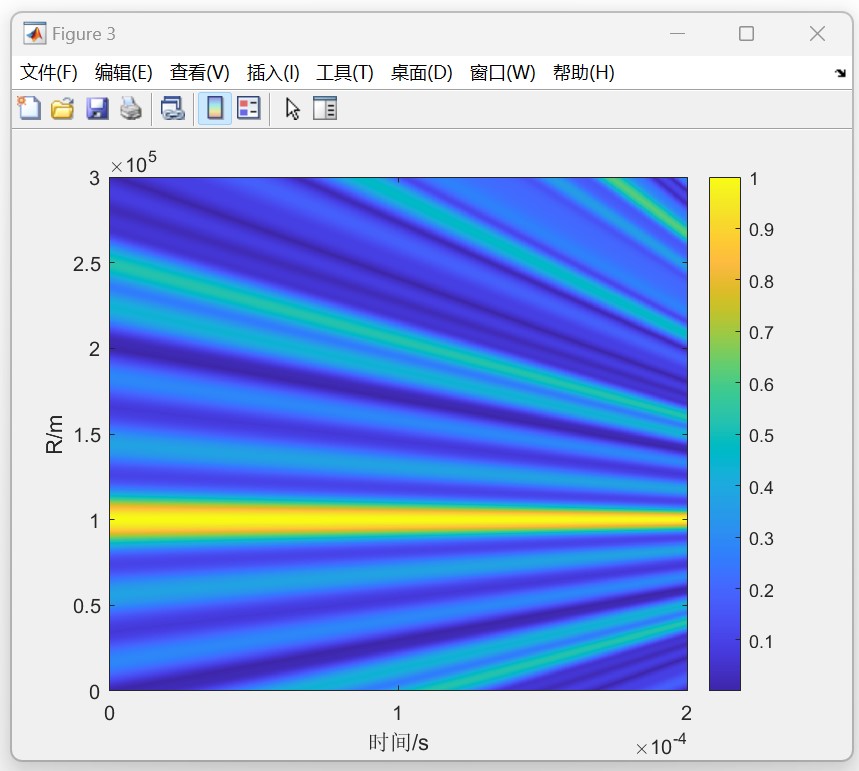Open the Property Inspector toolbar icon

pos(325,108)
